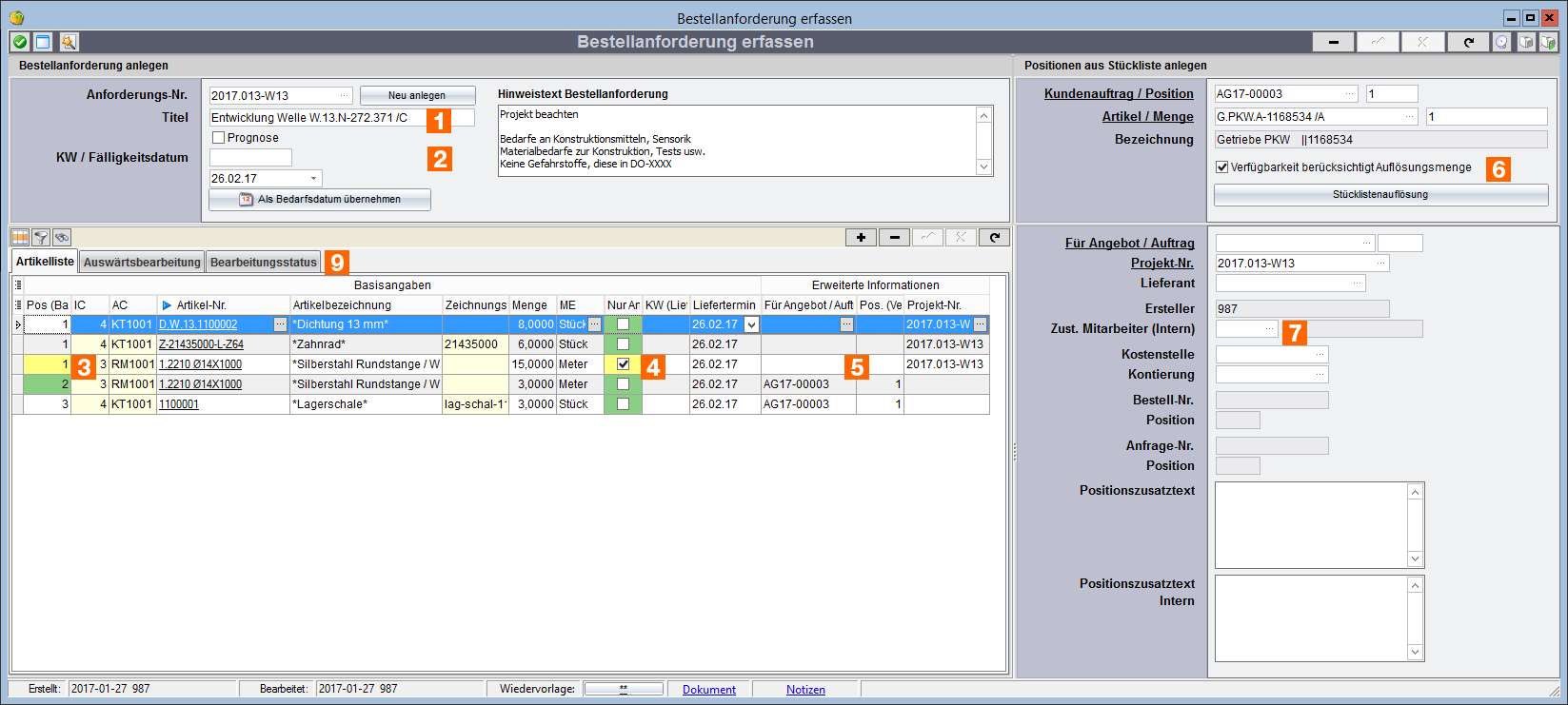Toggle Nur Anfrage checkbox in Dichtung 13 mm row
The height and width of the screenshot is (705, 1568).
tap(623, 324)
